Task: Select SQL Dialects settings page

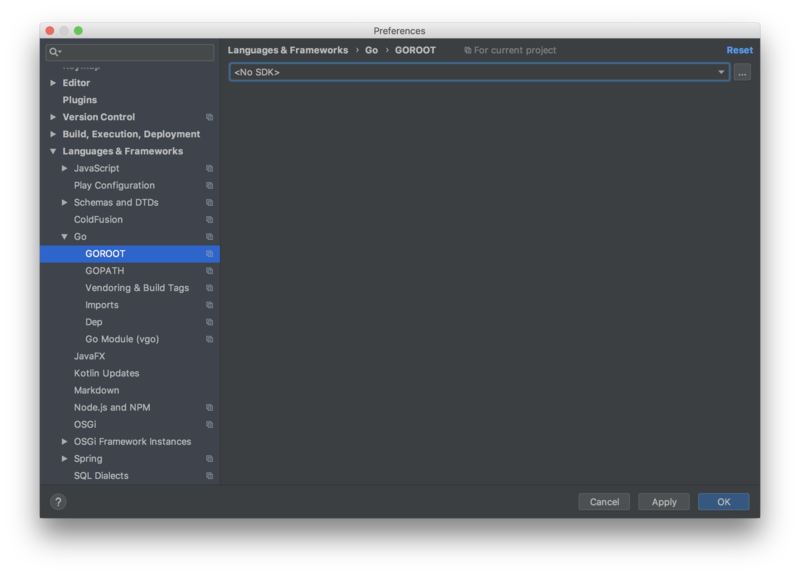Action: [x=101, y=476]
